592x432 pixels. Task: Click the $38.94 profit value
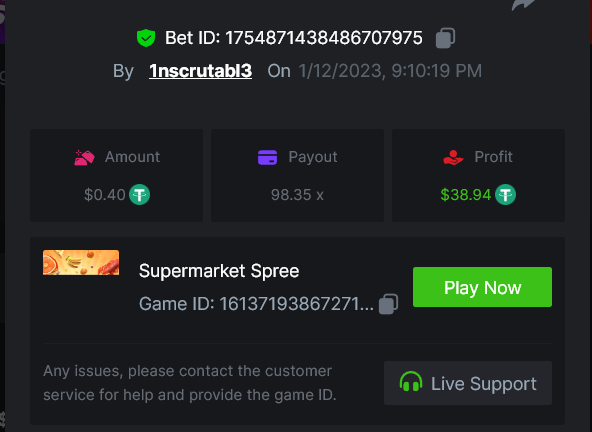pyautogui.click(x=466, y=195)
